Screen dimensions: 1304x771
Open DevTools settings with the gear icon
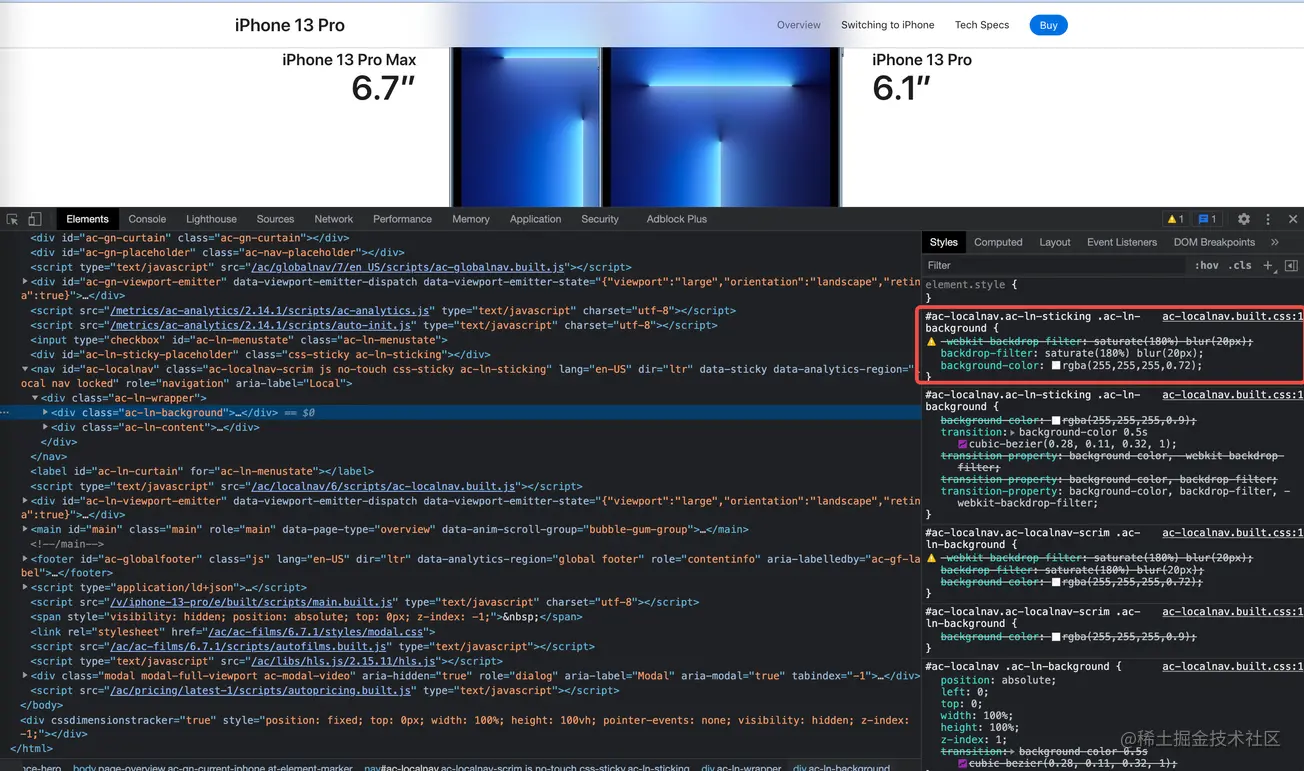pyautogui.click(x=1243, y=218)
